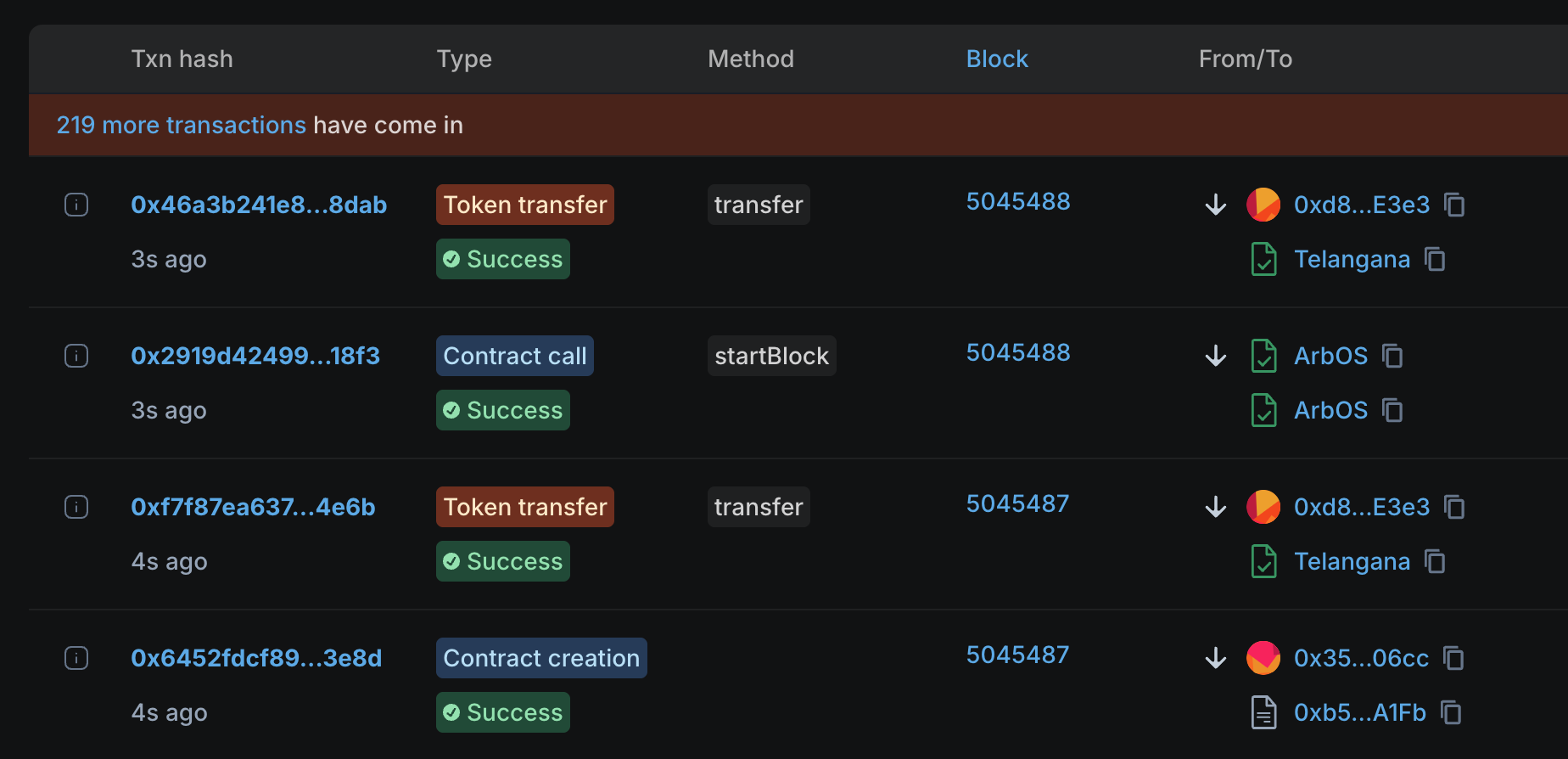
Task: Click the verified contract icon next to ArbOS sender
Action: tap(1263, 356)
